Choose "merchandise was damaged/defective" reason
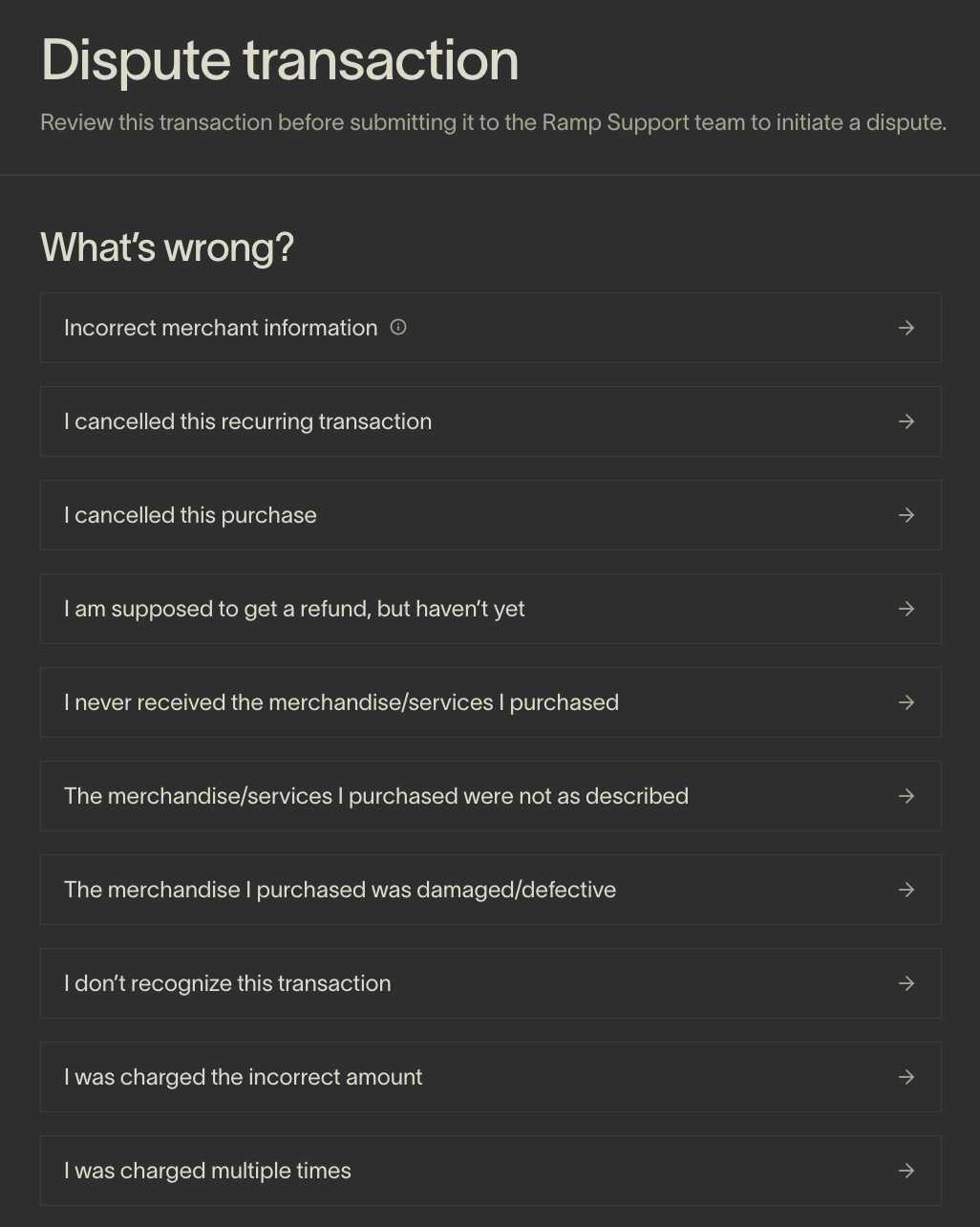This screenshot has width=980, height=1227. point(339,890)
